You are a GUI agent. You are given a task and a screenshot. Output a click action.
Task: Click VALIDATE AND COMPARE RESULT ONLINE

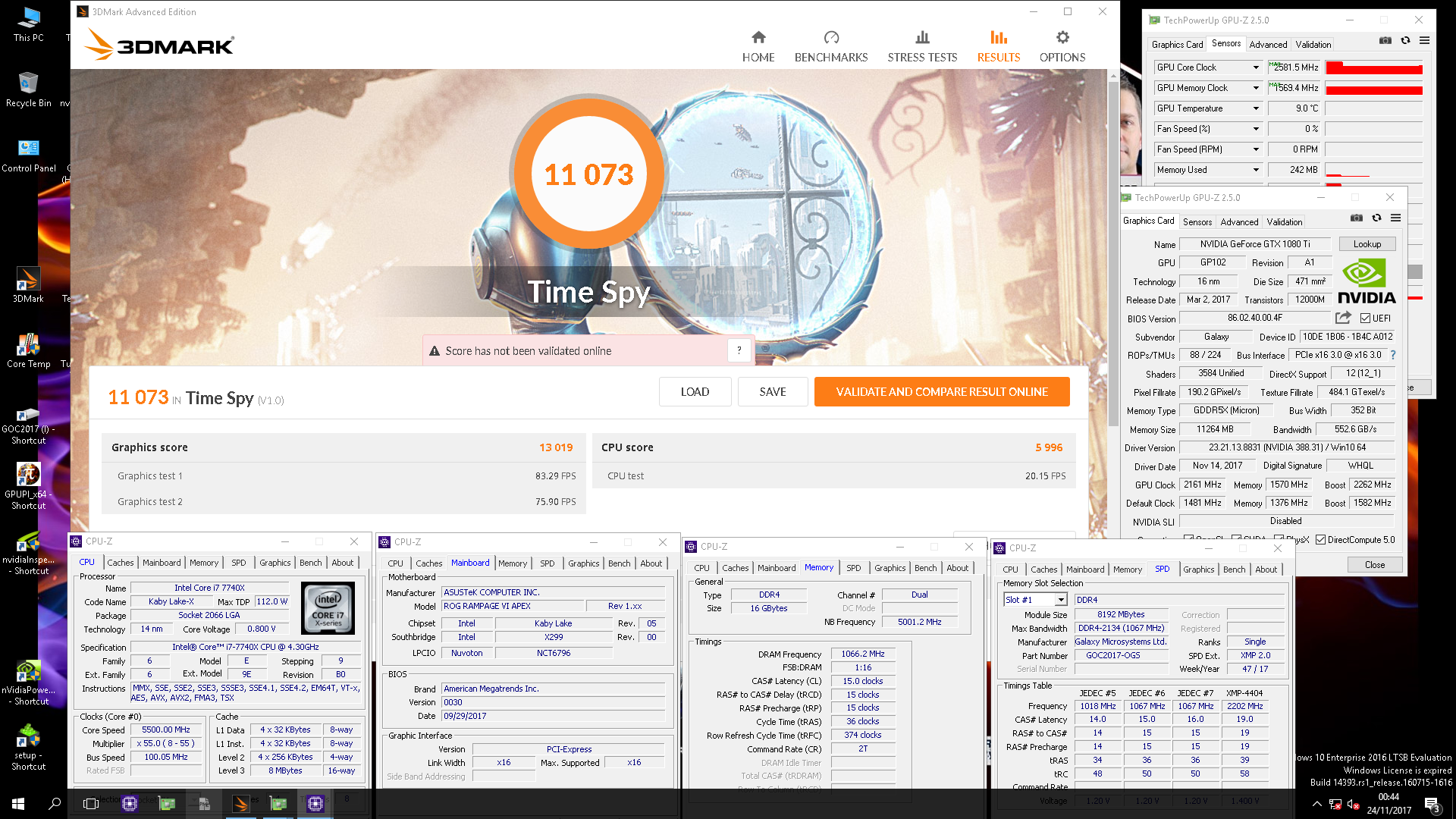click(x=942, y=392)
